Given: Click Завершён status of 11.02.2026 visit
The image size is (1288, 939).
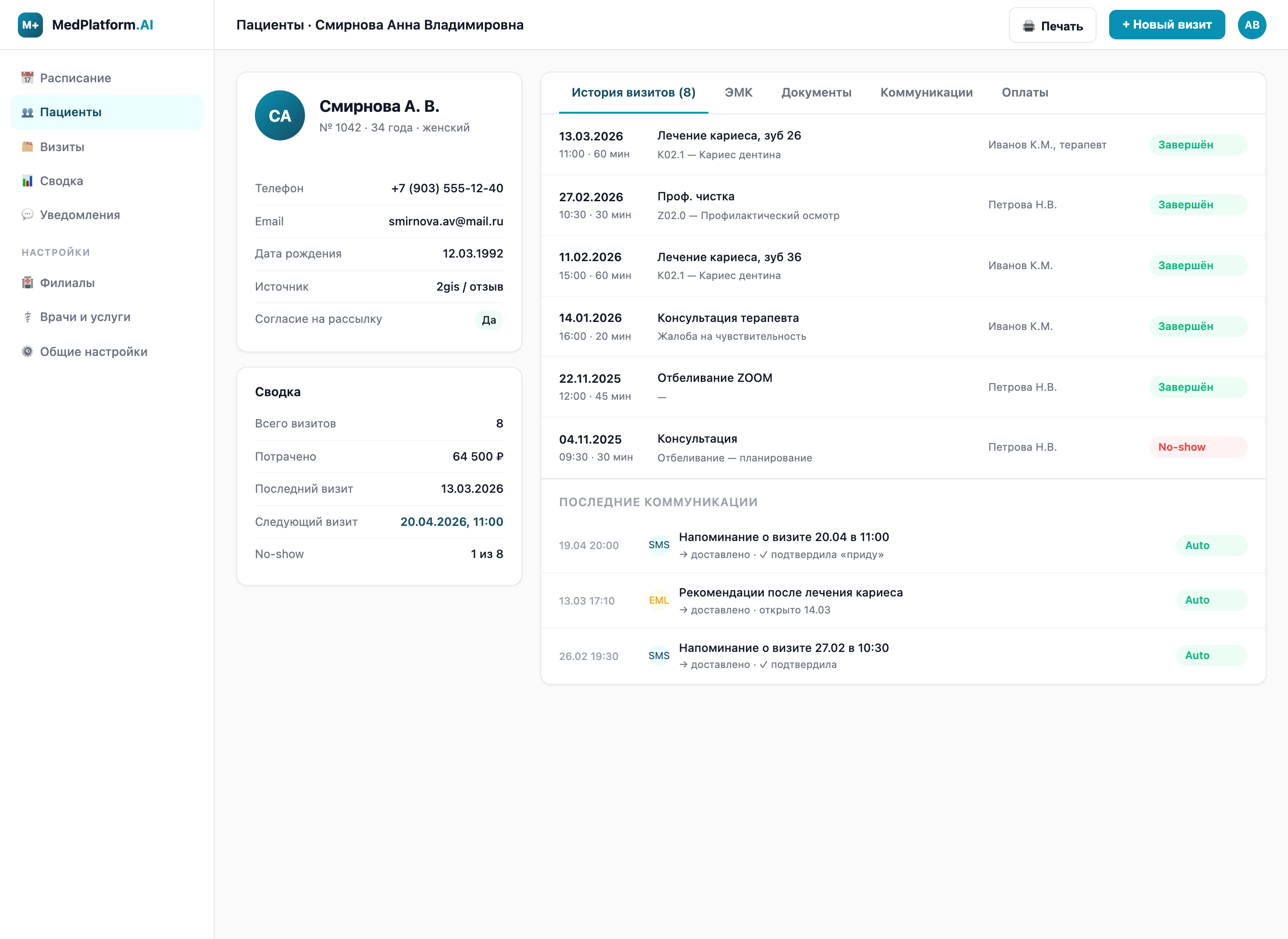Looking at the screenshot, I should [1198, 266].
